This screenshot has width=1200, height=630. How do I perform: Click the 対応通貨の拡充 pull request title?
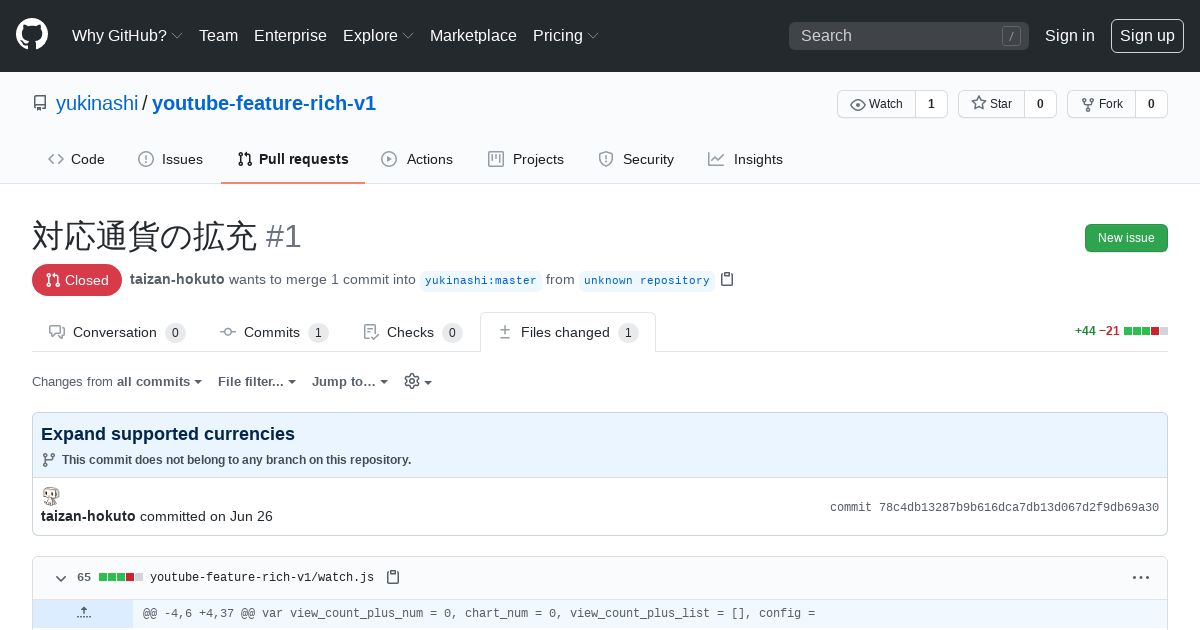145,236
